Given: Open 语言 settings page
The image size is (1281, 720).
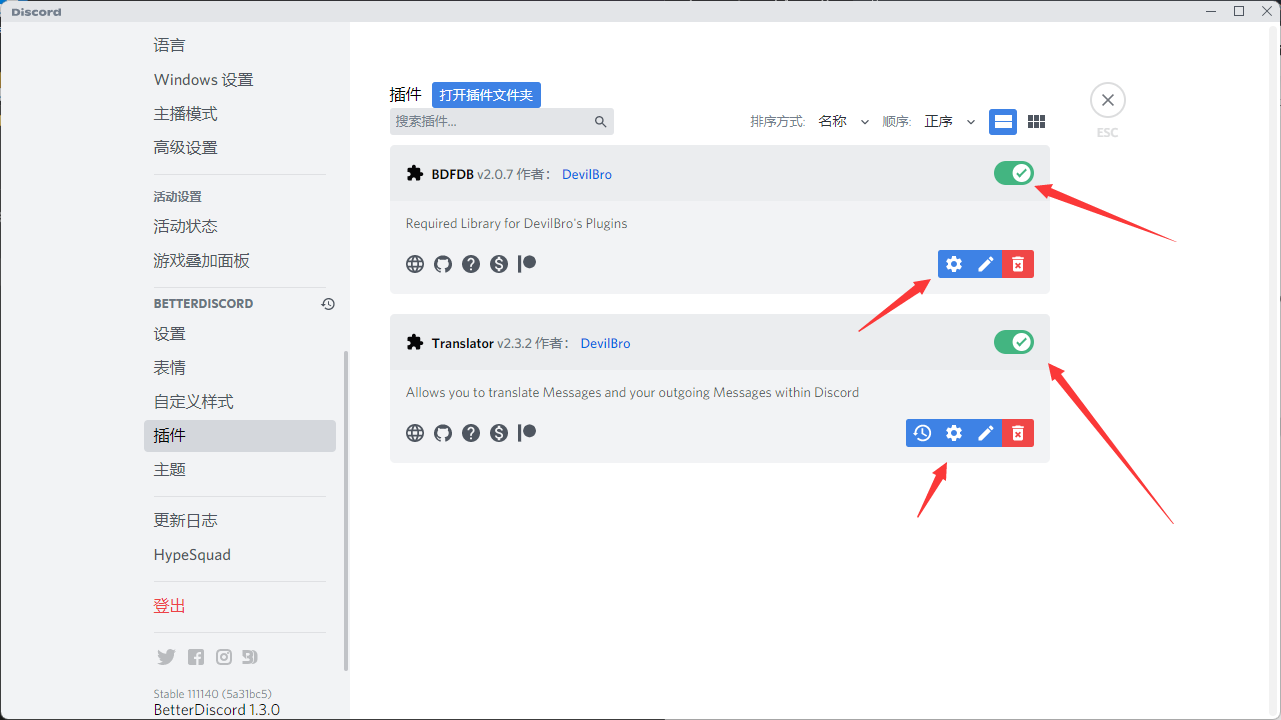Looking at the screenshot, I should click(240, 45).
